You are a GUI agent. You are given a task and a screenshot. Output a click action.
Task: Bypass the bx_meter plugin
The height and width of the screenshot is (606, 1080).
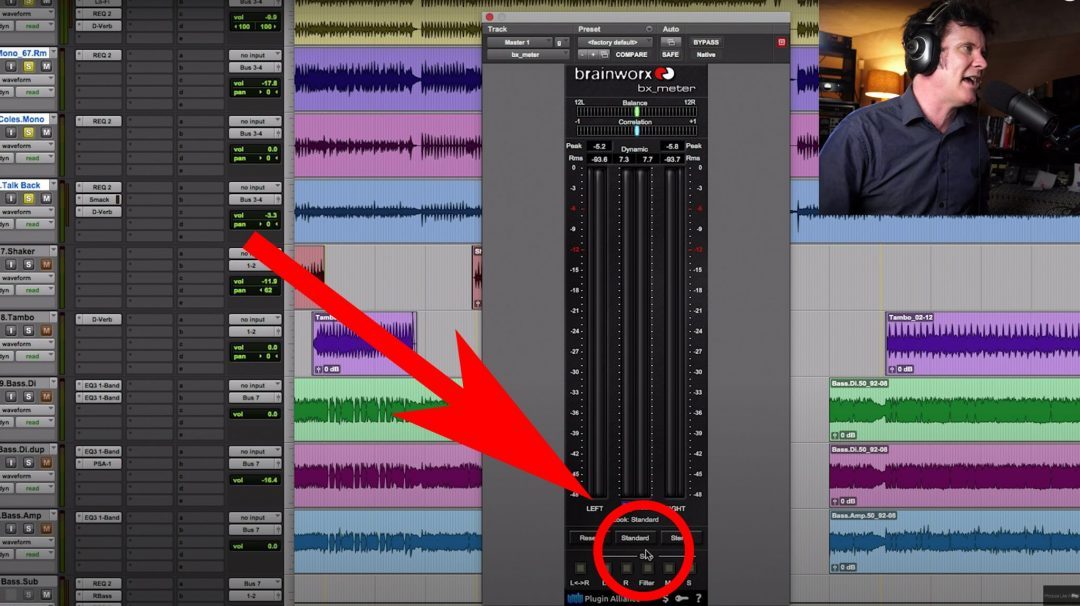pos(706,43)
